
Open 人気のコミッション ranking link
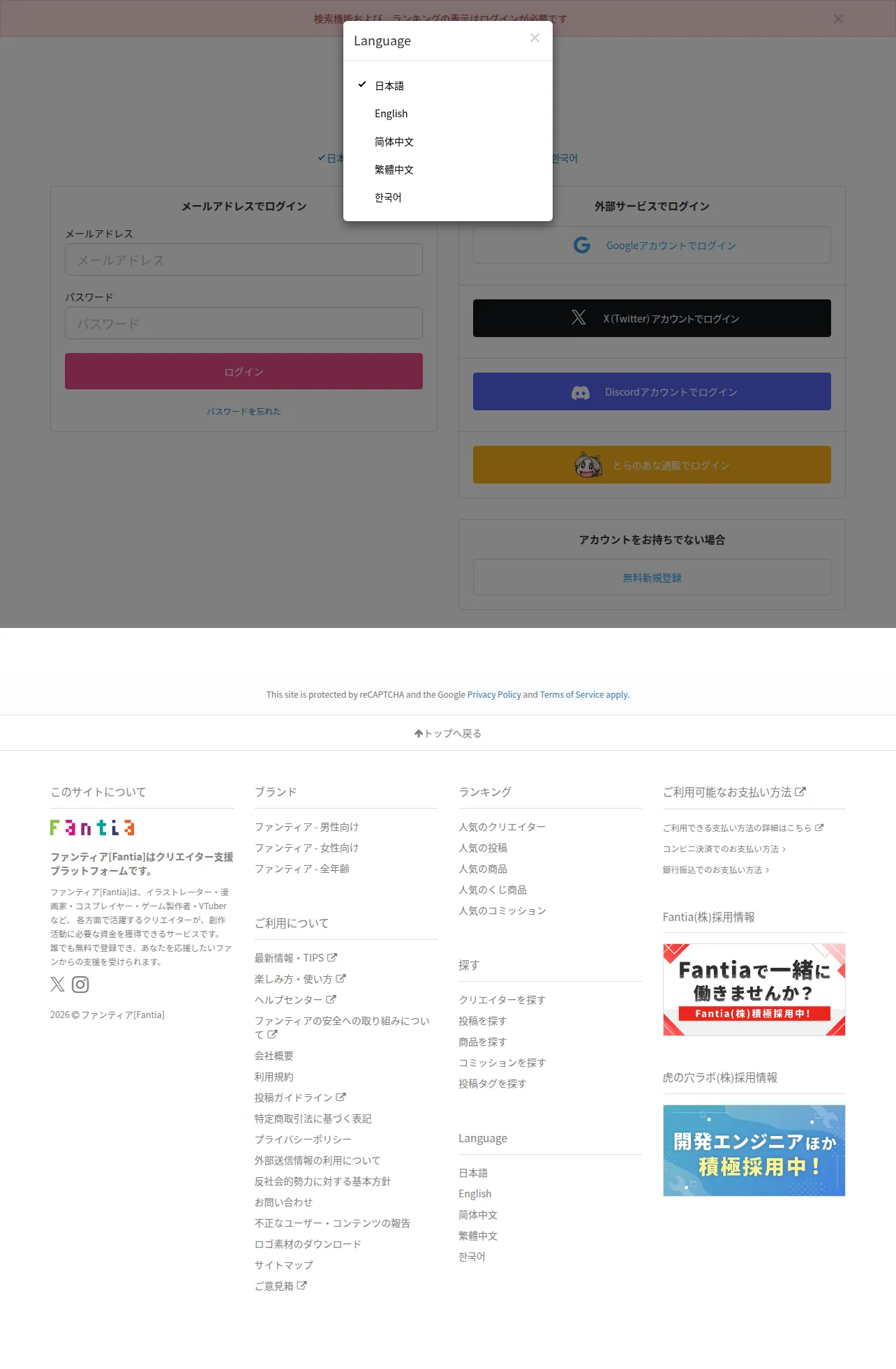click(x=502, y=911)
